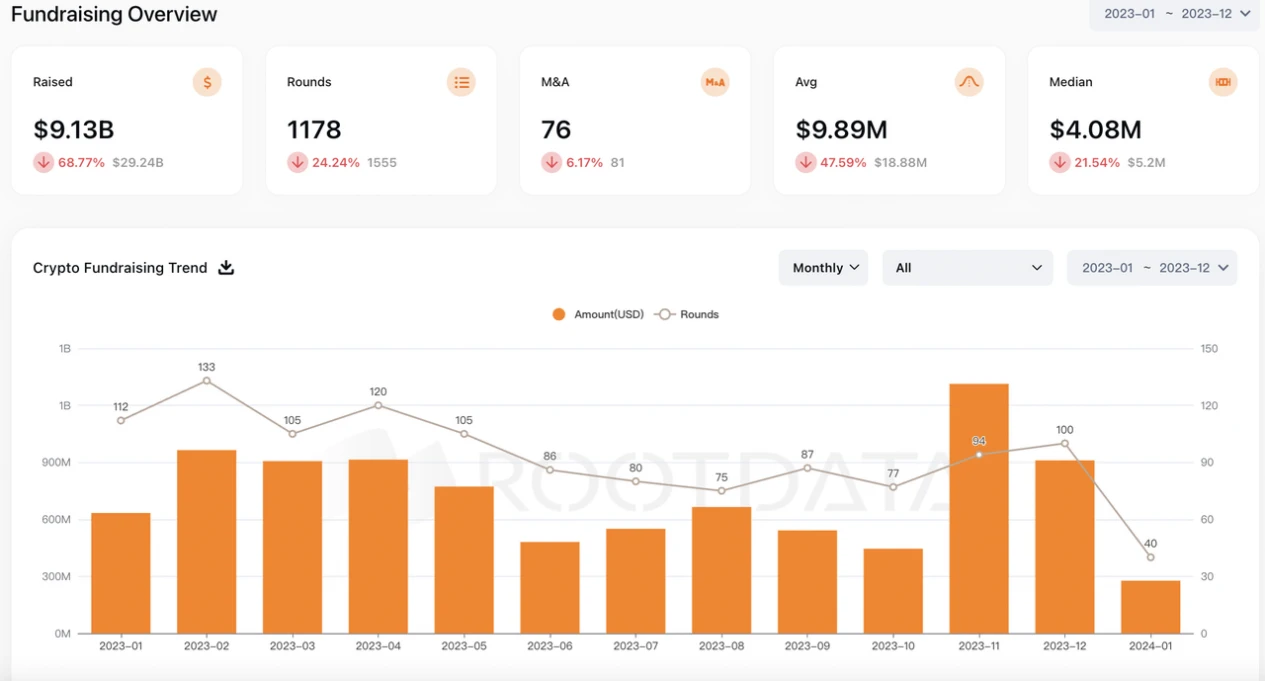
Task: Click the list icon on Rounds card
Action: pos(461,82)
